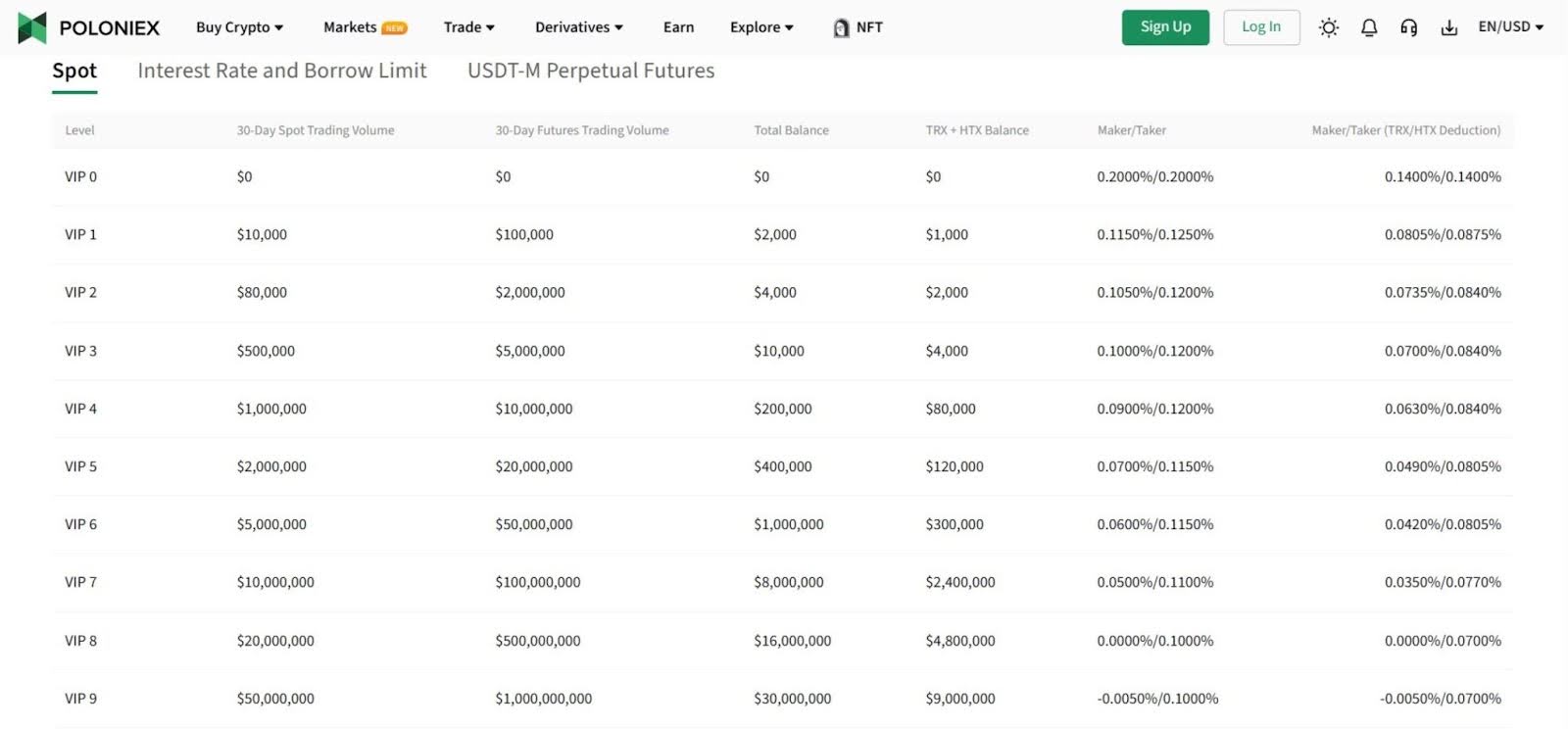Click the VIP 6 level cell
The height and width of the screenshot is (729, 1568).
point(80,524)
